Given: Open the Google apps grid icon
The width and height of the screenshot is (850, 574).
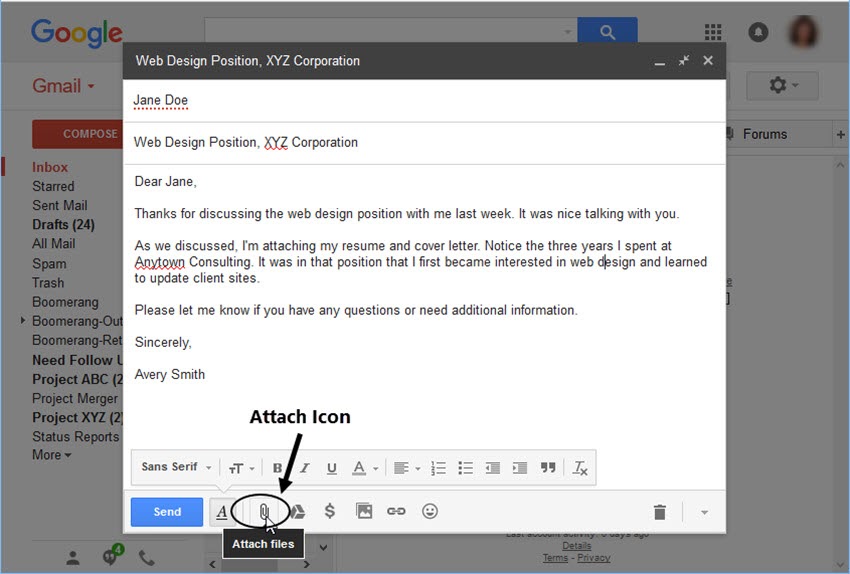Looking at the screenshot, I should [x=713, y=32].
